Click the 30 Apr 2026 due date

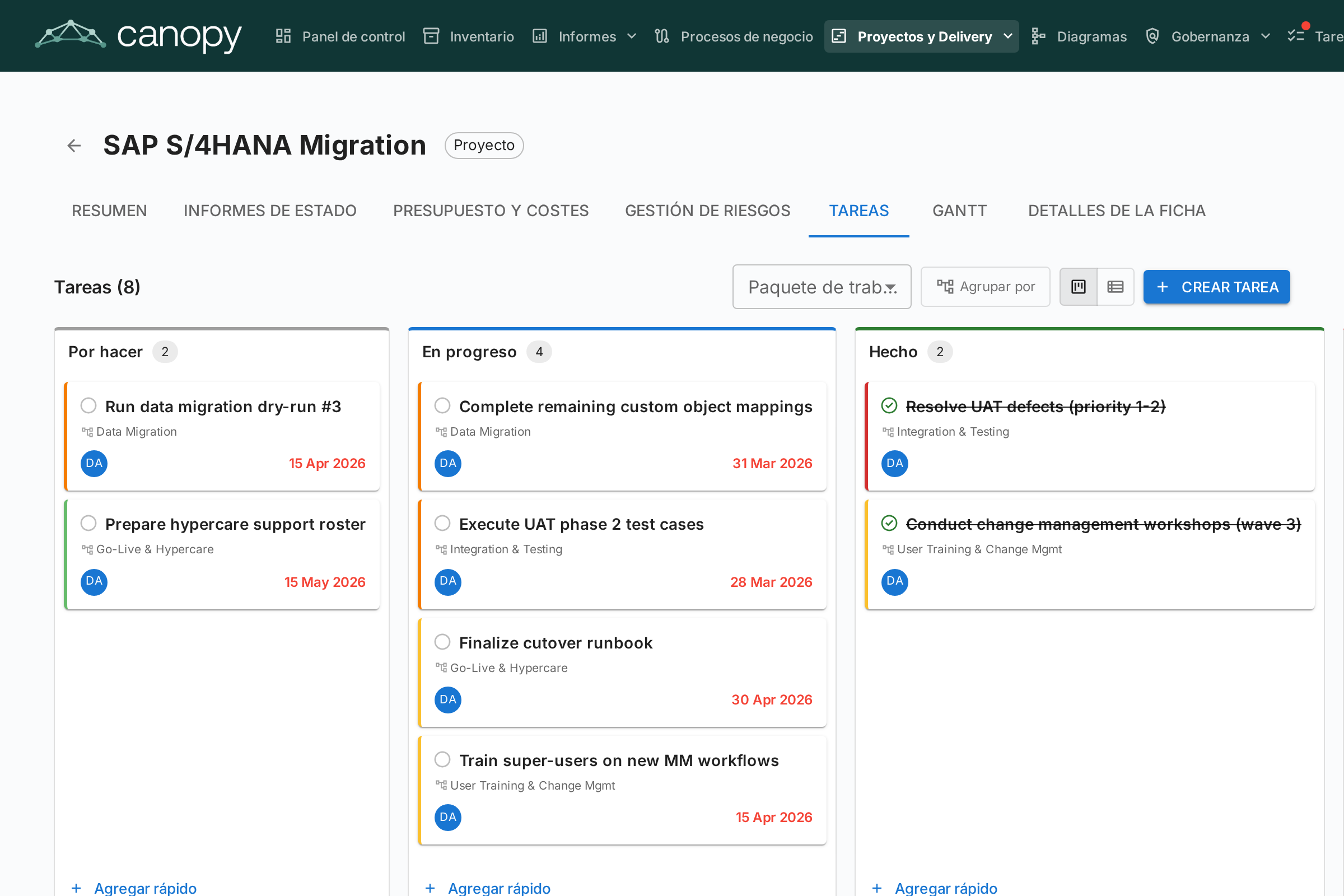point(772,699)
